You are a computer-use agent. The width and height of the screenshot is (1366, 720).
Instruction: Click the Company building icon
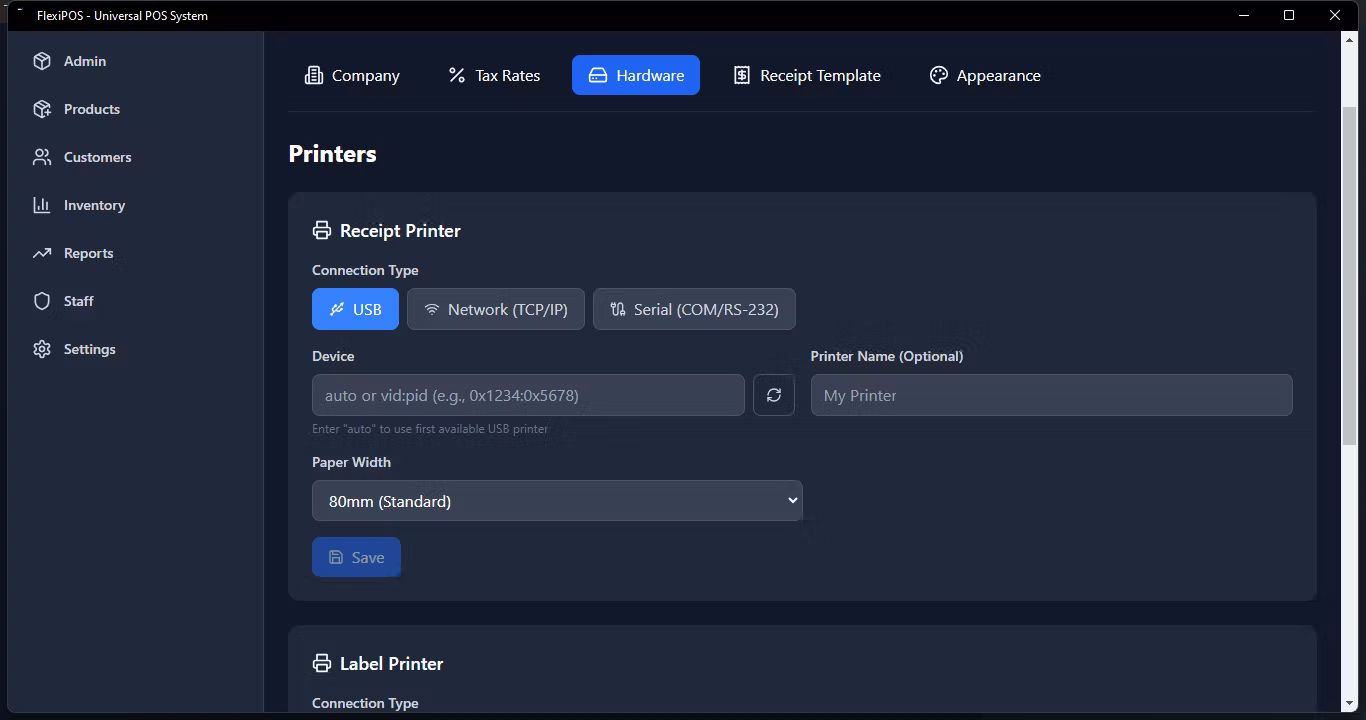tap(314, 75)
